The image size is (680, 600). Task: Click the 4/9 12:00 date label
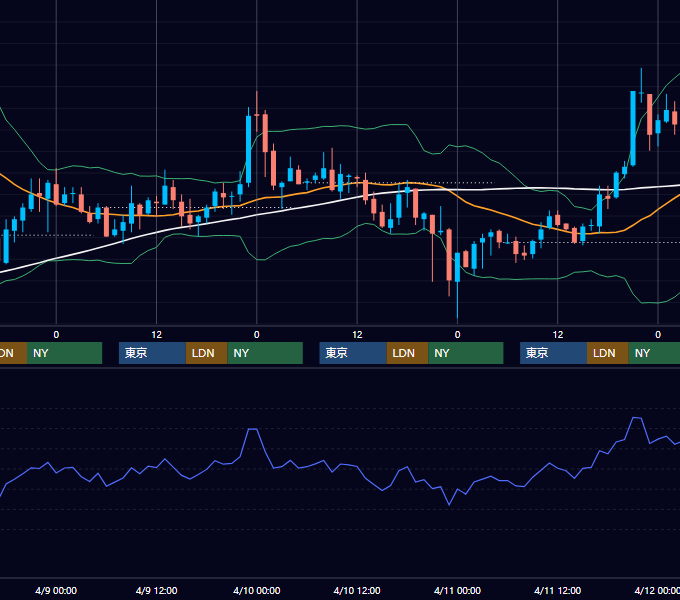[x=157, y=590]
